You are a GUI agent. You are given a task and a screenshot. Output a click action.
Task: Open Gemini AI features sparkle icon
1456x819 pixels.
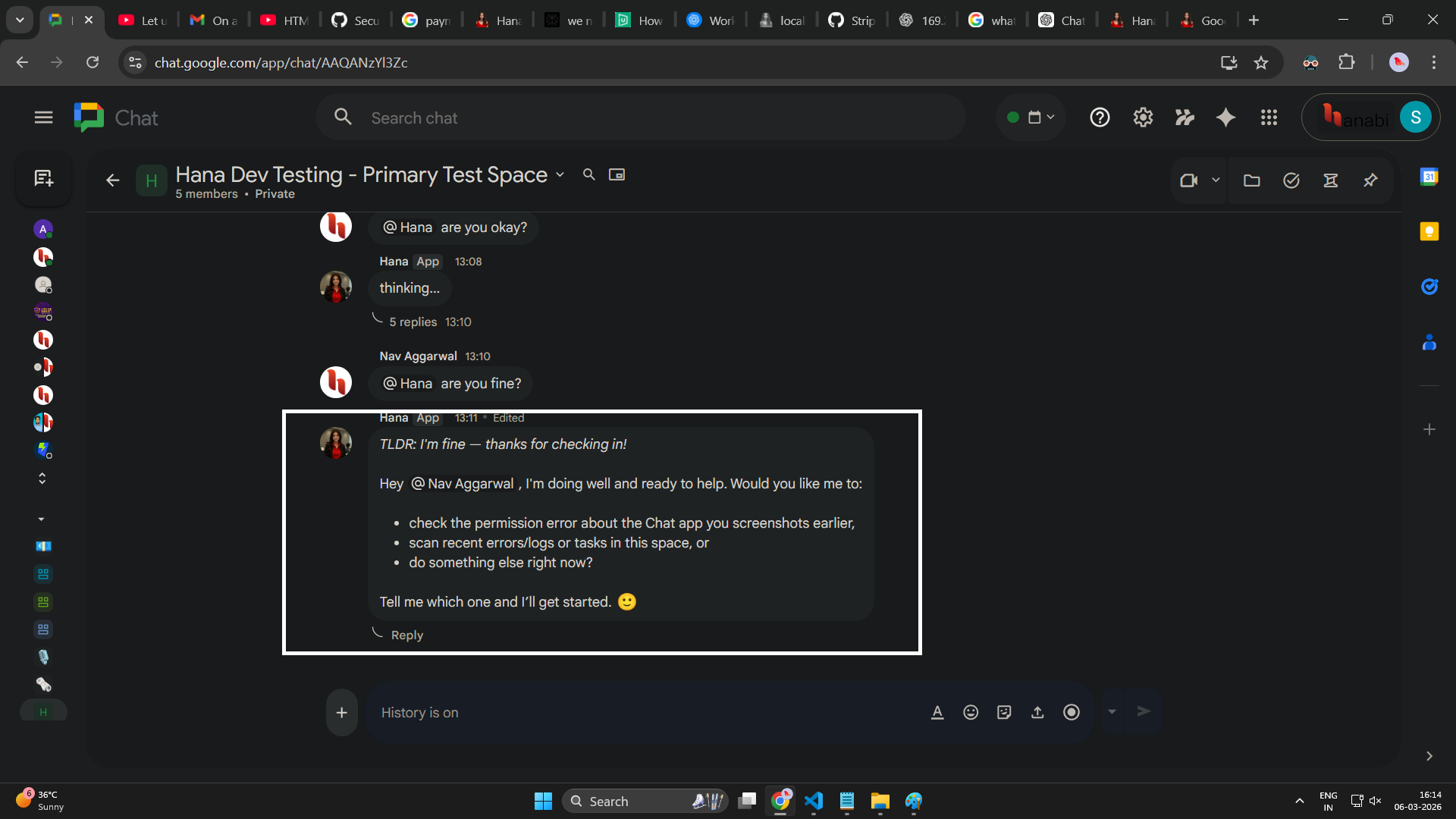pyautogui.click(x=1226, y=118)
